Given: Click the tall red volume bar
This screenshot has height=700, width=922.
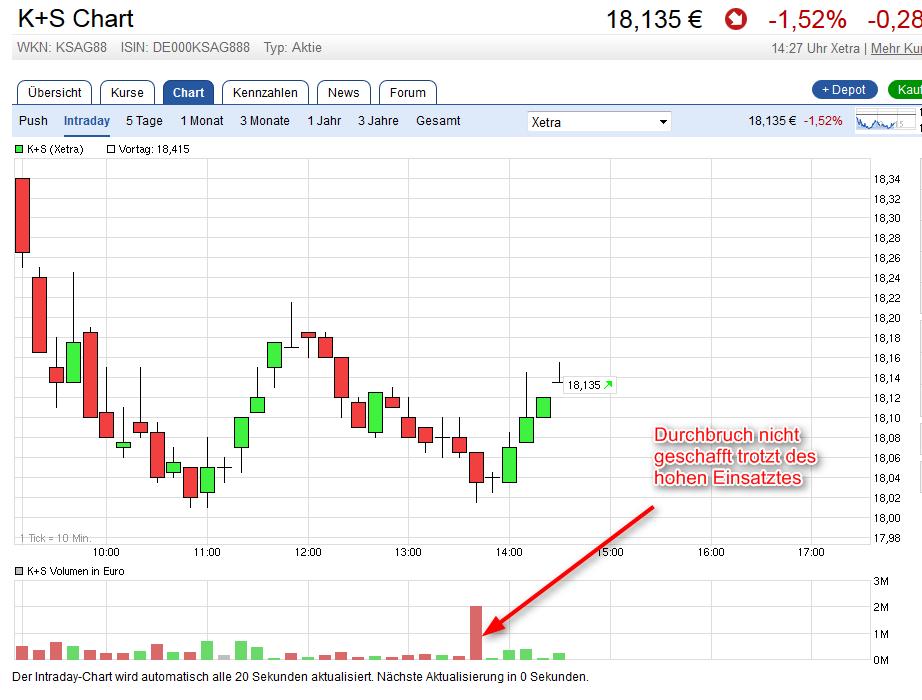Looking at the screenshot, I should (476, 632).
